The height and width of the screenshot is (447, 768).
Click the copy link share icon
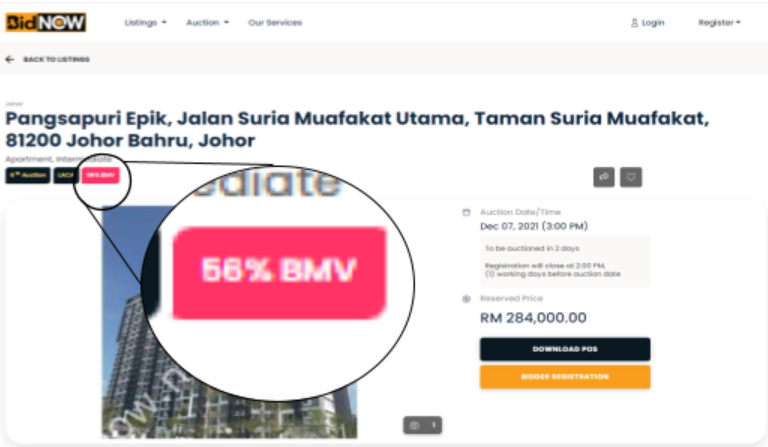point(604,177)
